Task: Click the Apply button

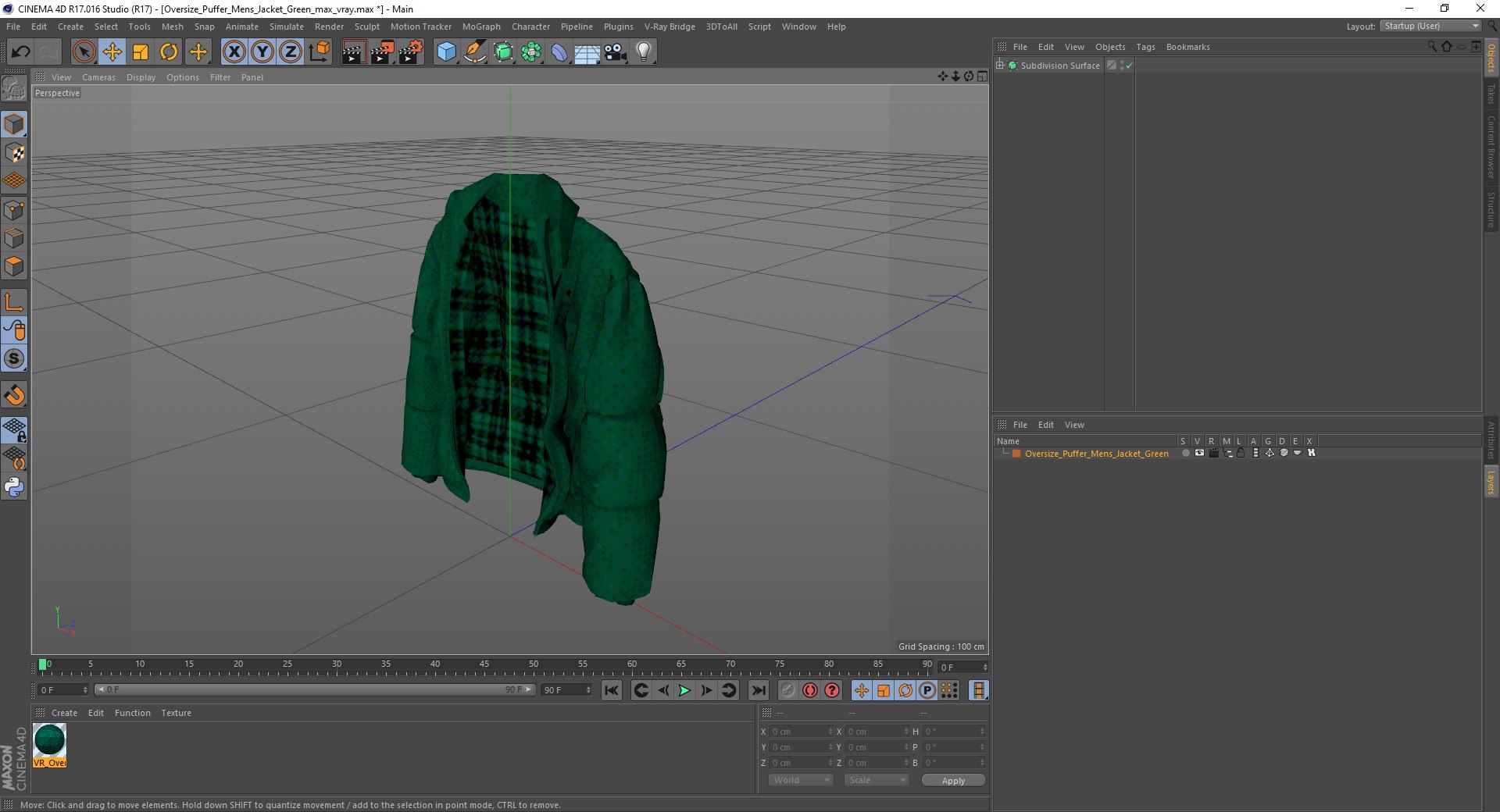Action: (x=953, y=781)
